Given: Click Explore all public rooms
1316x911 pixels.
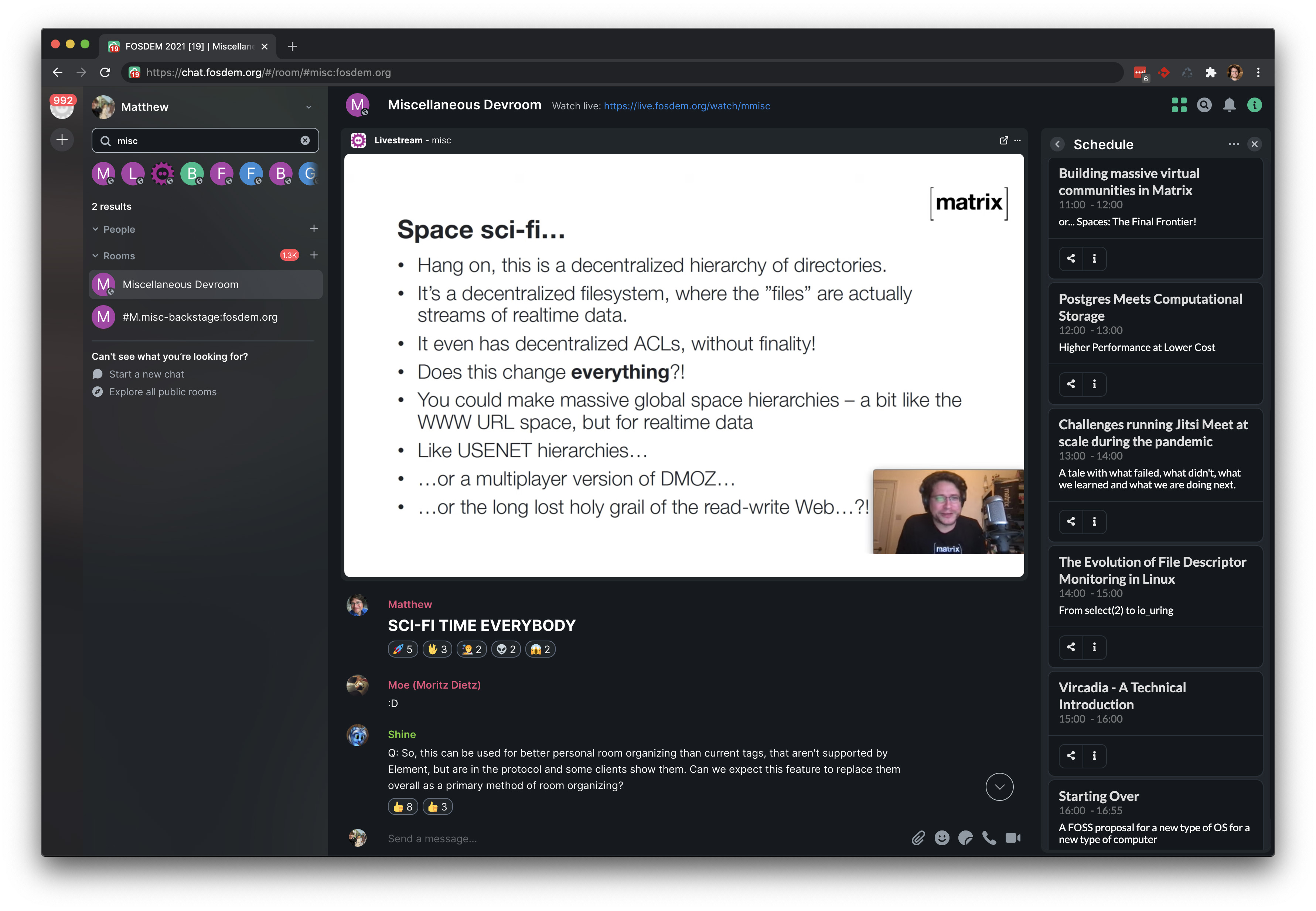Looking at the screenshot, I should [x=163, y=392].
